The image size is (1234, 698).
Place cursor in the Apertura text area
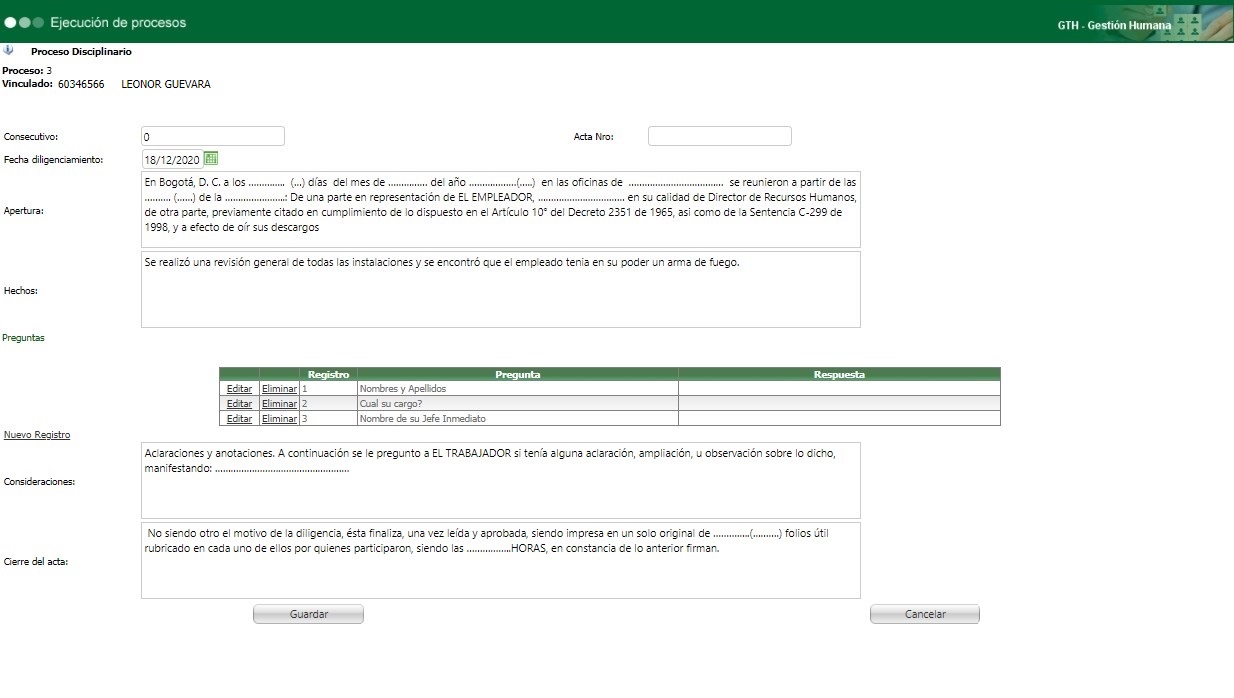[500, 210]
